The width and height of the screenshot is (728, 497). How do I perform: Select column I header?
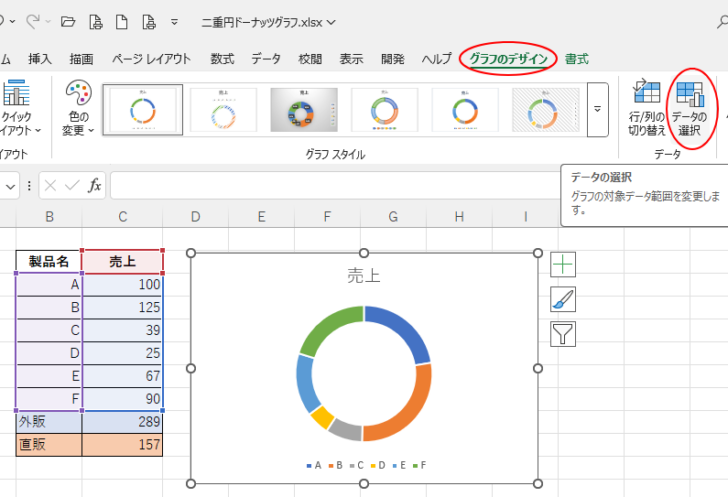click(526, 217)
